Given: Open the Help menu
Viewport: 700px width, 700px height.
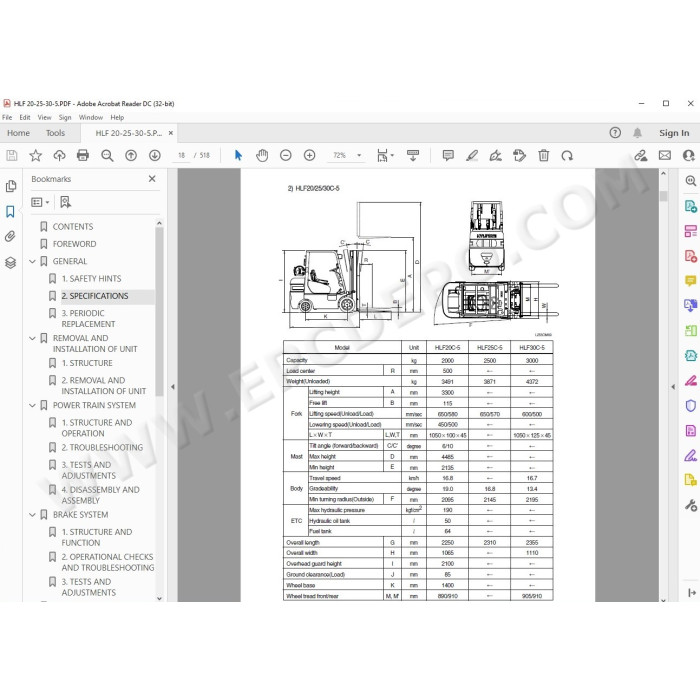Looking at the screenshot, I should [x=117, y=117].
